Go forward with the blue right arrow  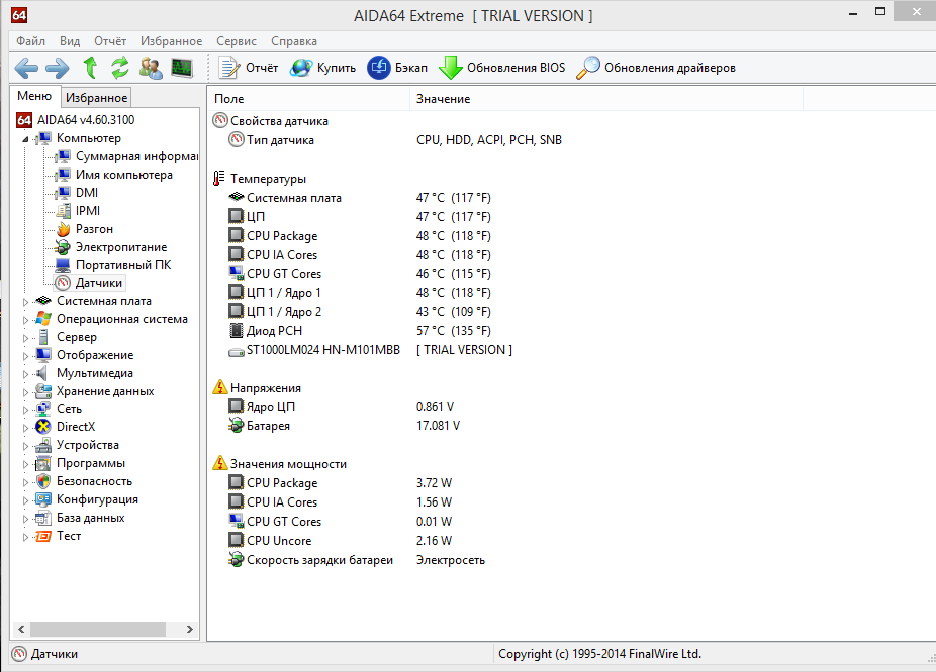[57, 68]
